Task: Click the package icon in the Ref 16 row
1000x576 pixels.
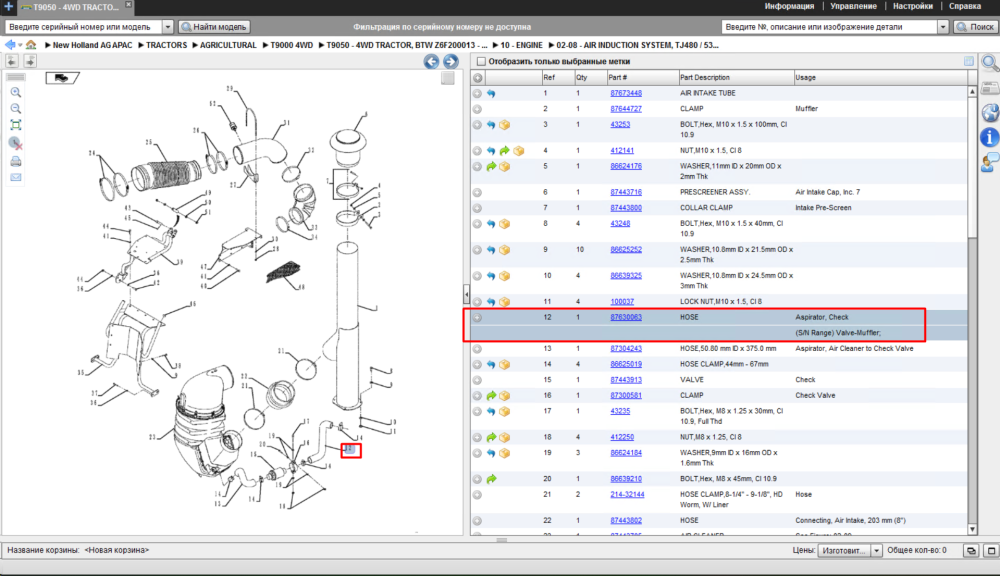Action: tap(504, 395)
